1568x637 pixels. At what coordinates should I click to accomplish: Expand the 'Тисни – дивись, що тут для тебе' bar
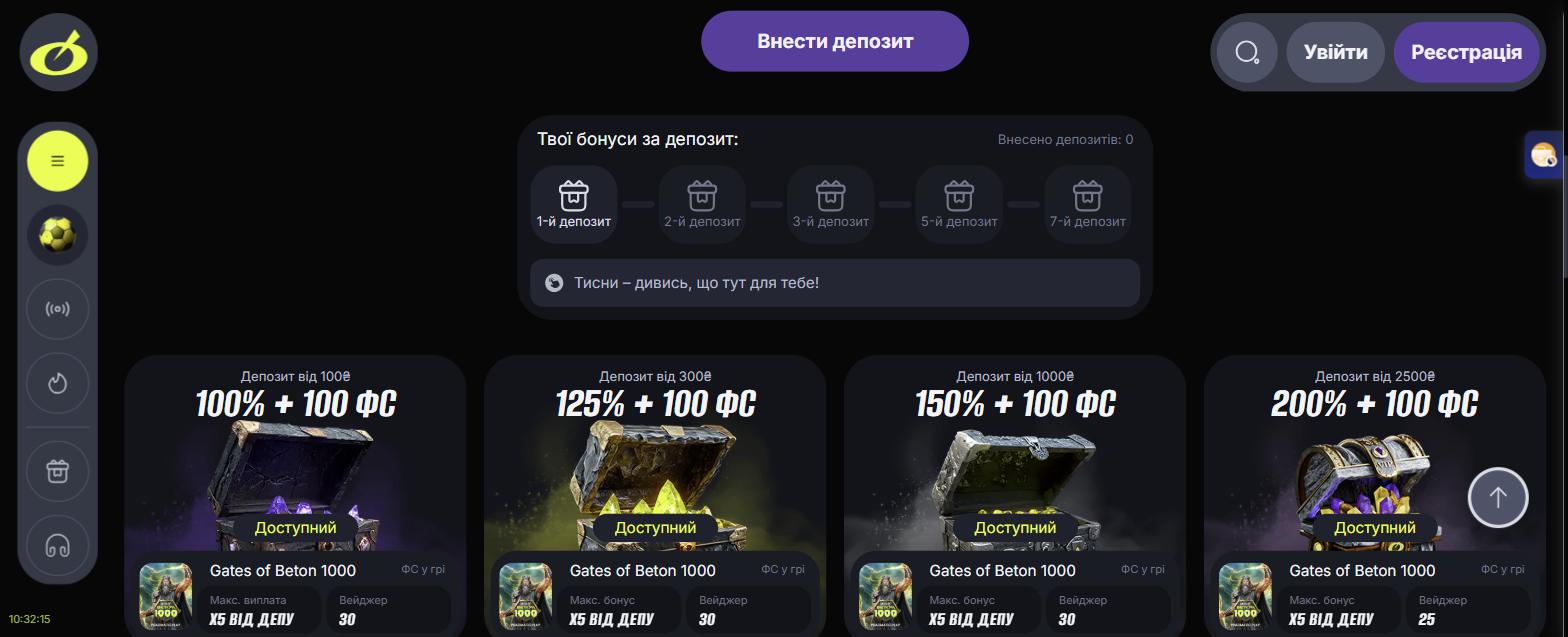(835, 283)
